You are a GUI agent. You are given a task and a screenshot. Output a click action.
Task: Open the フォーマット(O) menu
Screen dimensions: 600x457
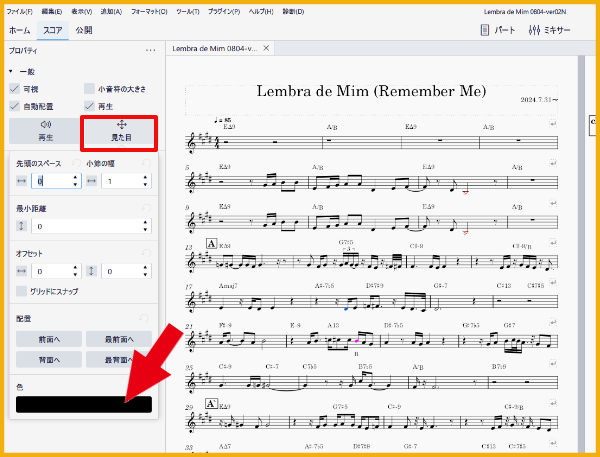[x=149, y=11]
